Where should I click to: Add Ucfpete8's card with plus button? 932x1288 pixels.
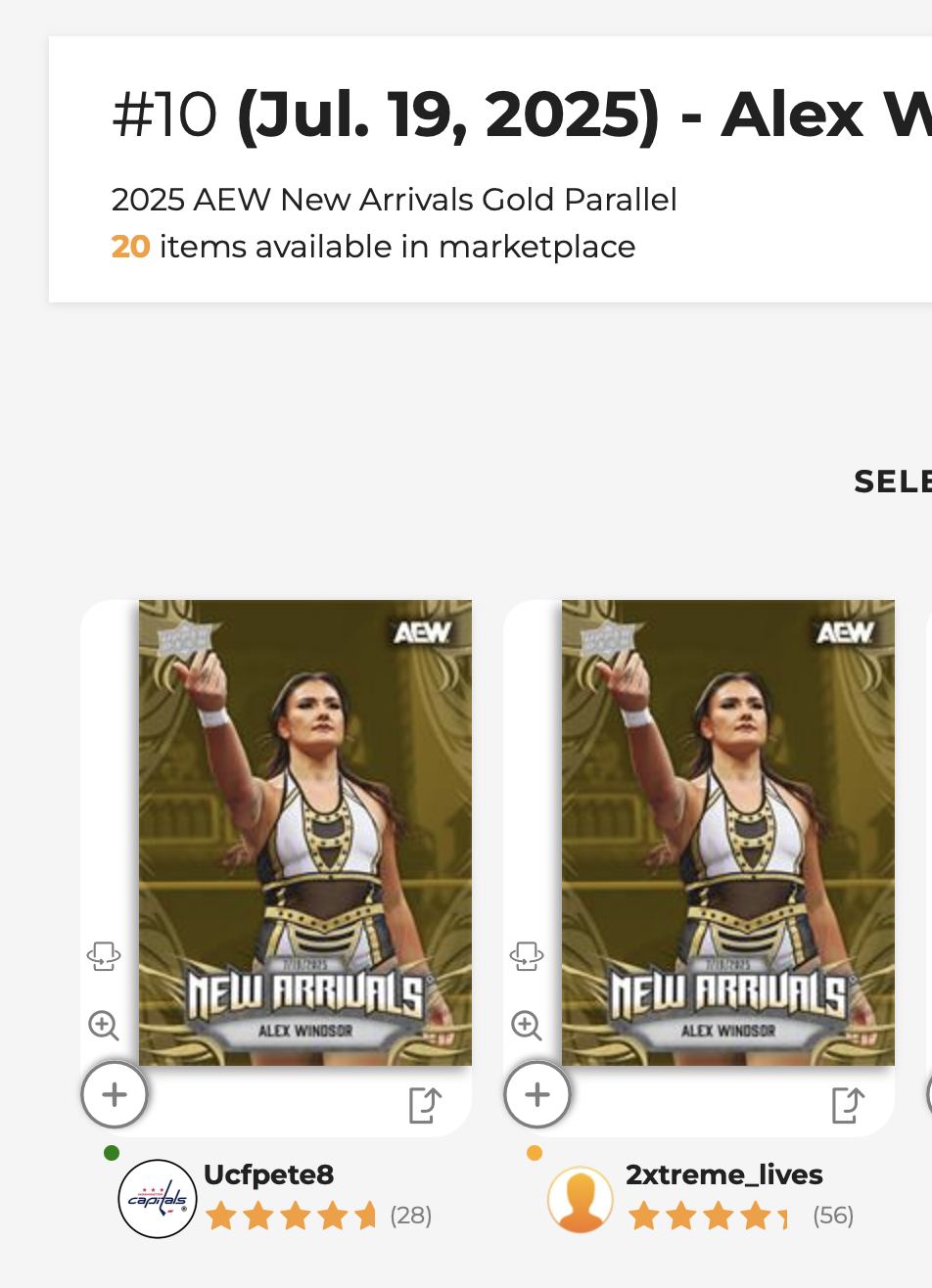point(115,1095)
